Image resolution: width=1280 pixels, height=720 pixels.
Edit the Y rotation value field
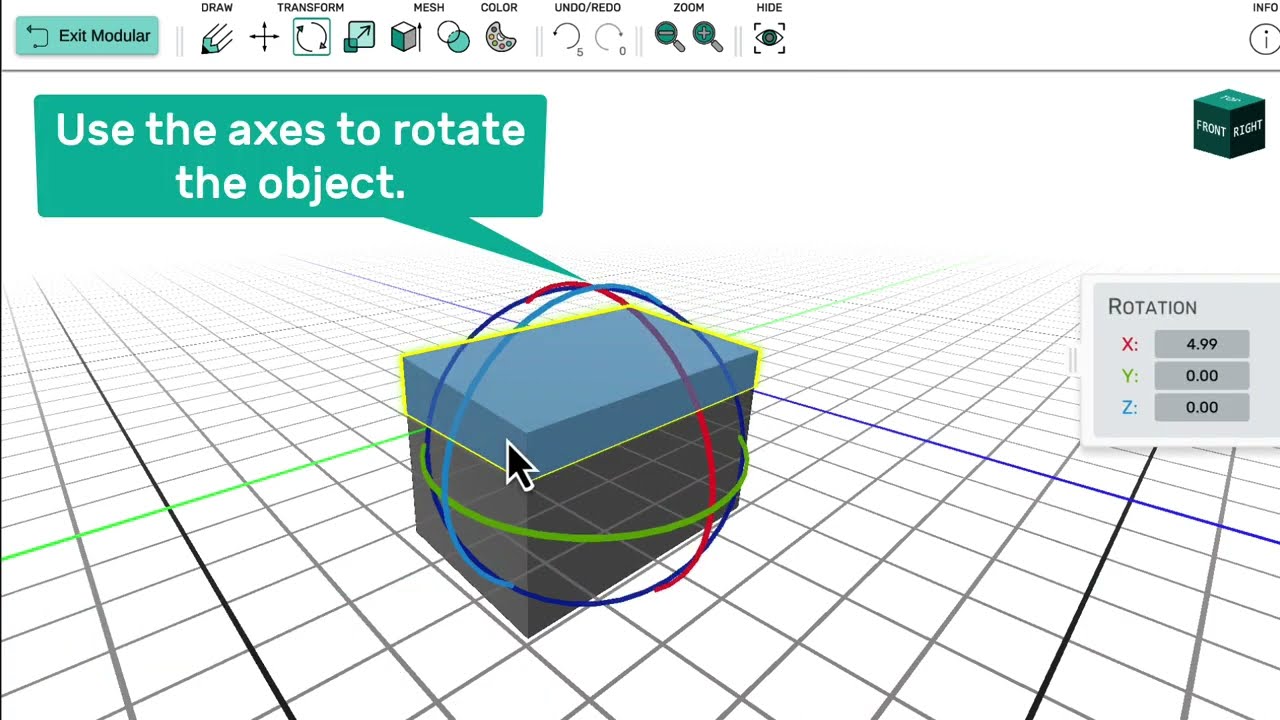(1201, 376)
